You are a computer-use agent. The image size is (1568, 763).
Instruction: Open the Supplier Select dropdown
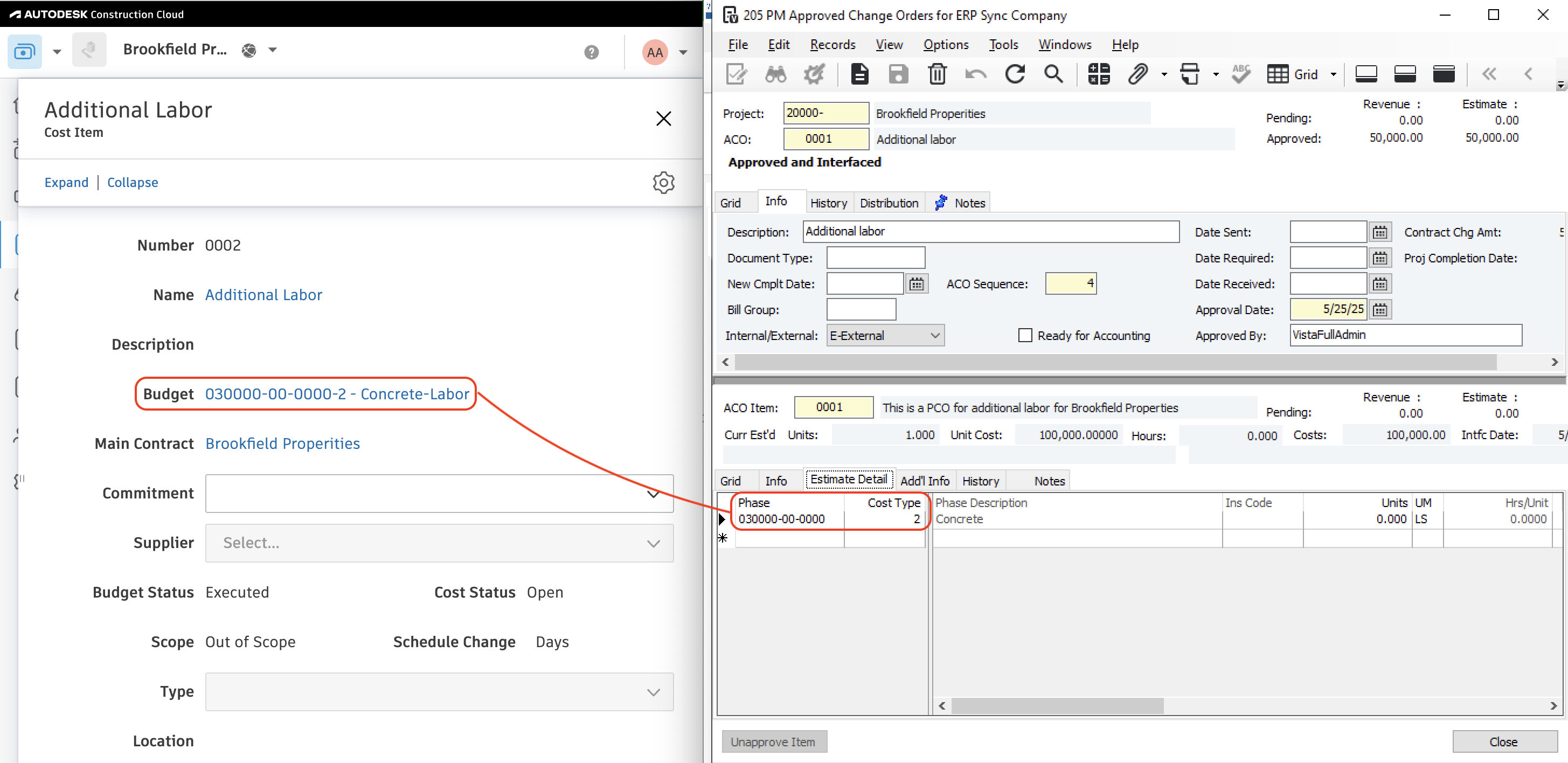coord(439,543)
